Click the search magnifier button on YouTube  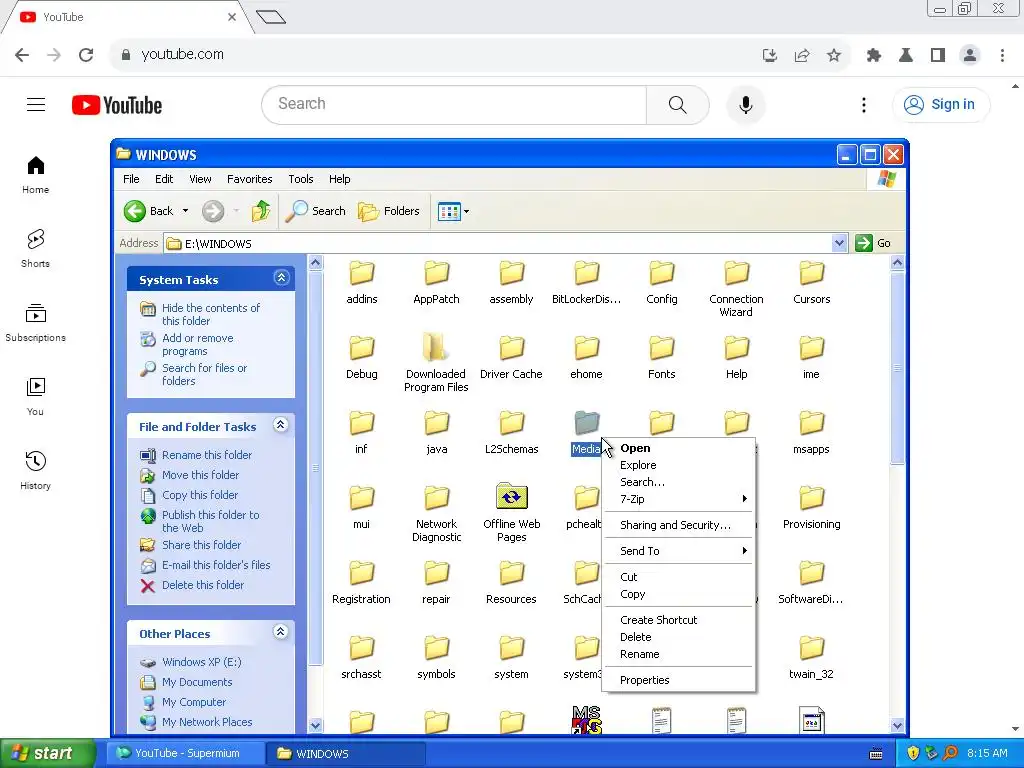(x=677, y=104)
